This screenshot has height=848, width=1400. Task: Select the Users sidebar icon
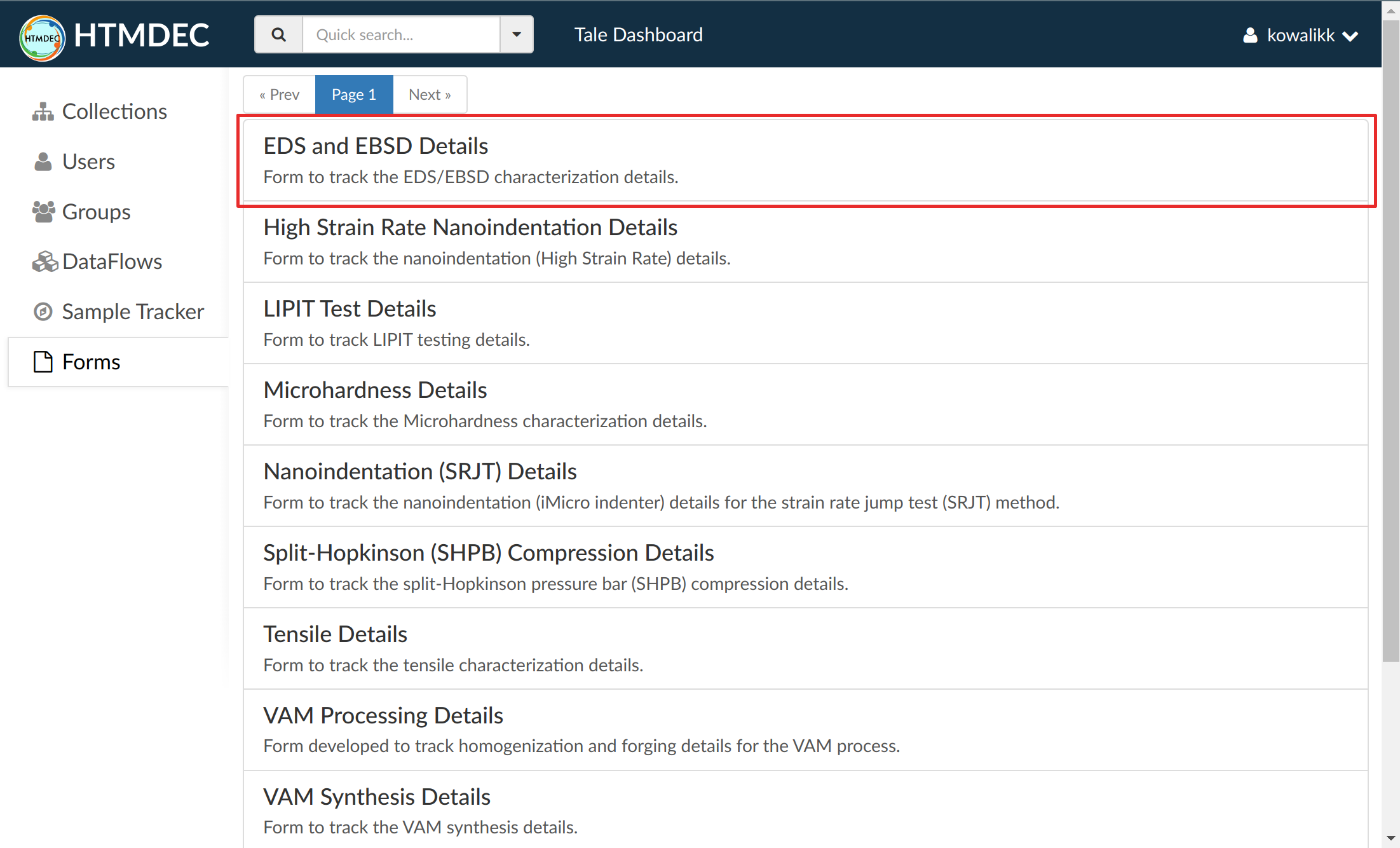point(43,161)
